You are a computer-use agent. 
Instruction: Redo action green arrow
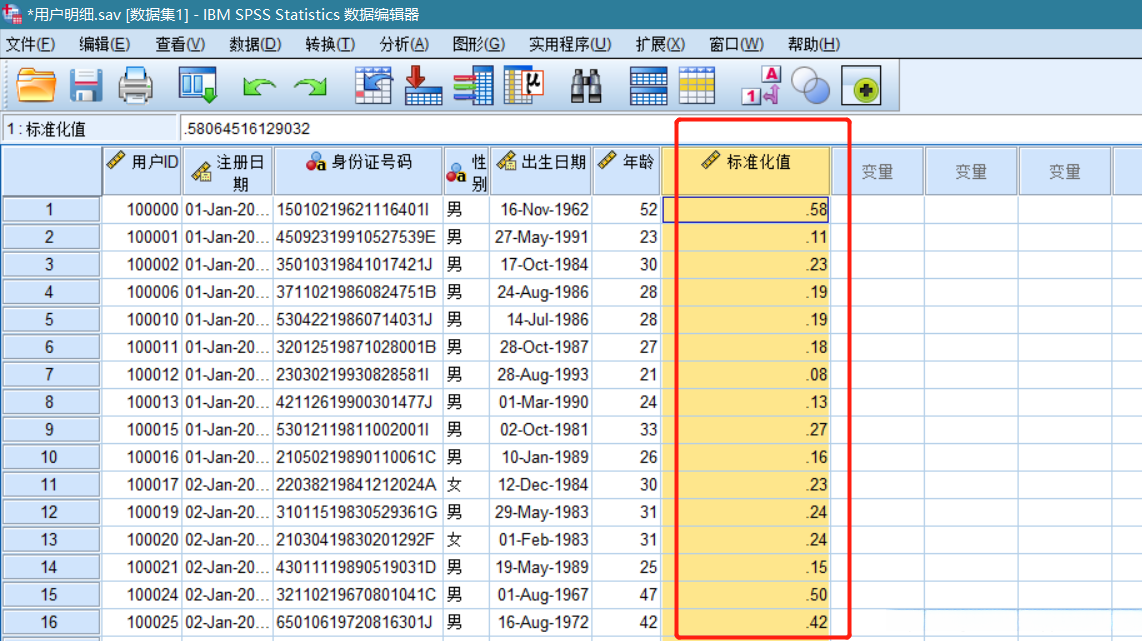coord(311,87)
